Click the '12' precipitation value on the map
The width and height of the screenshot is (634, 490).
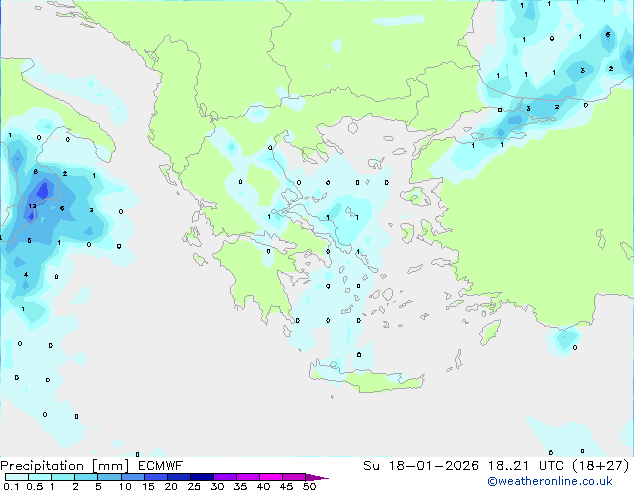[32, 206]
